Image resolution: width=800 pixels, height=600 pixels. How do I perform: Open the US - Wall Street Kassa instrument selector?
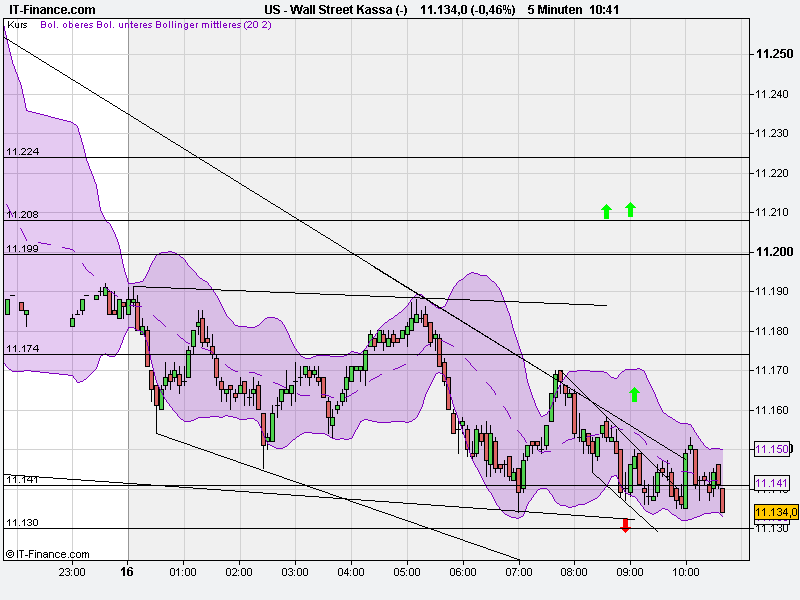click(x=337, y=10)
